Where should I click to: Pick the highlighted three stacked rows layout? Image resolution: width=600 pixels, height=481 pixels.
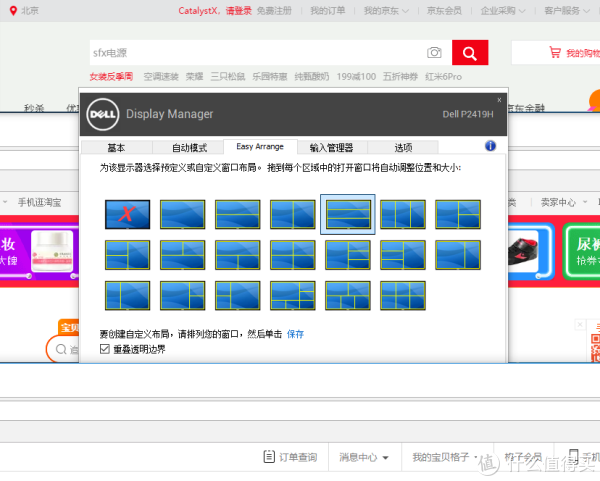pos(348,214)
